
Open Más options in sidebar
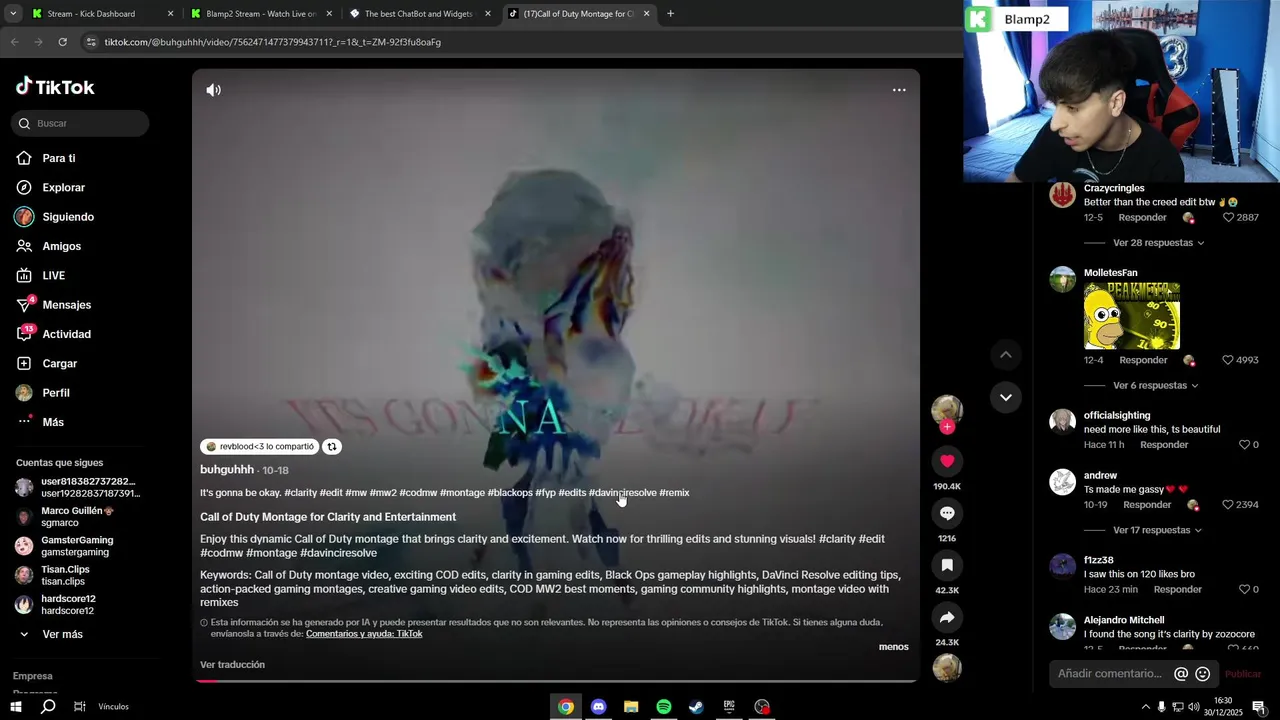click(x=53, y=422)
